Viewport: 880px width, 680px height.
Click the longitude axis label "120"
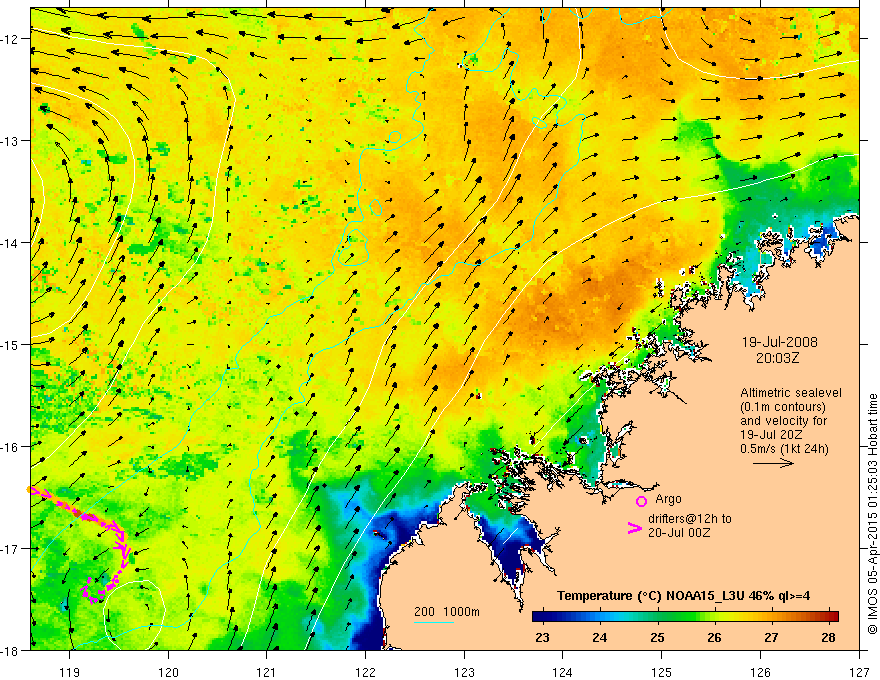tap(168, 672)
